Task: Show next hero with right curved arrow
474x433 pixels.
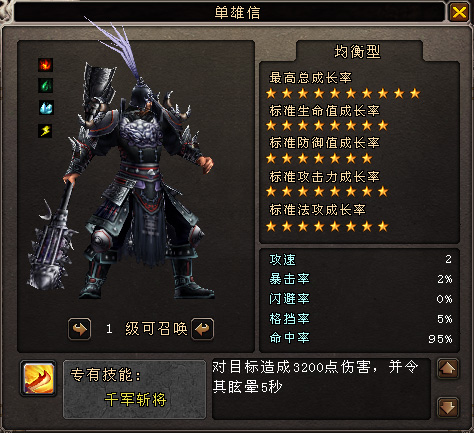Action: (202, 329)
